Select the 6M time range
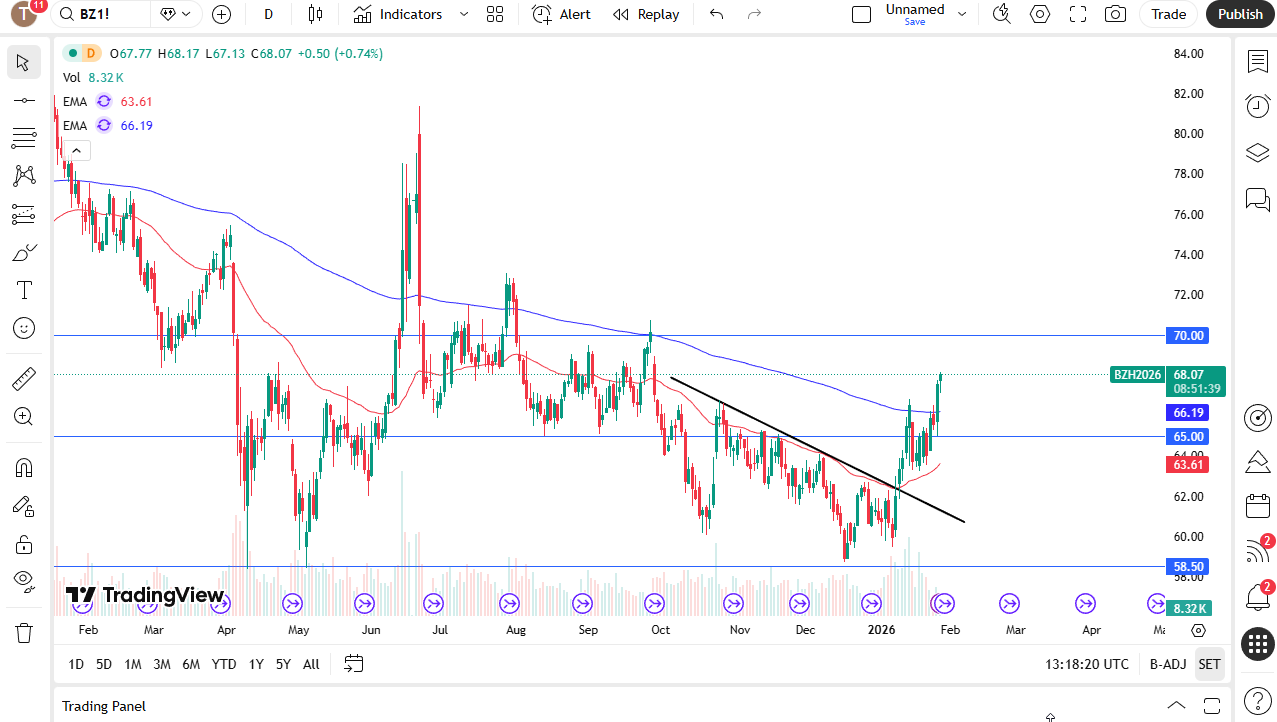Screen dimensions: 1277x722 click(191, 664)
